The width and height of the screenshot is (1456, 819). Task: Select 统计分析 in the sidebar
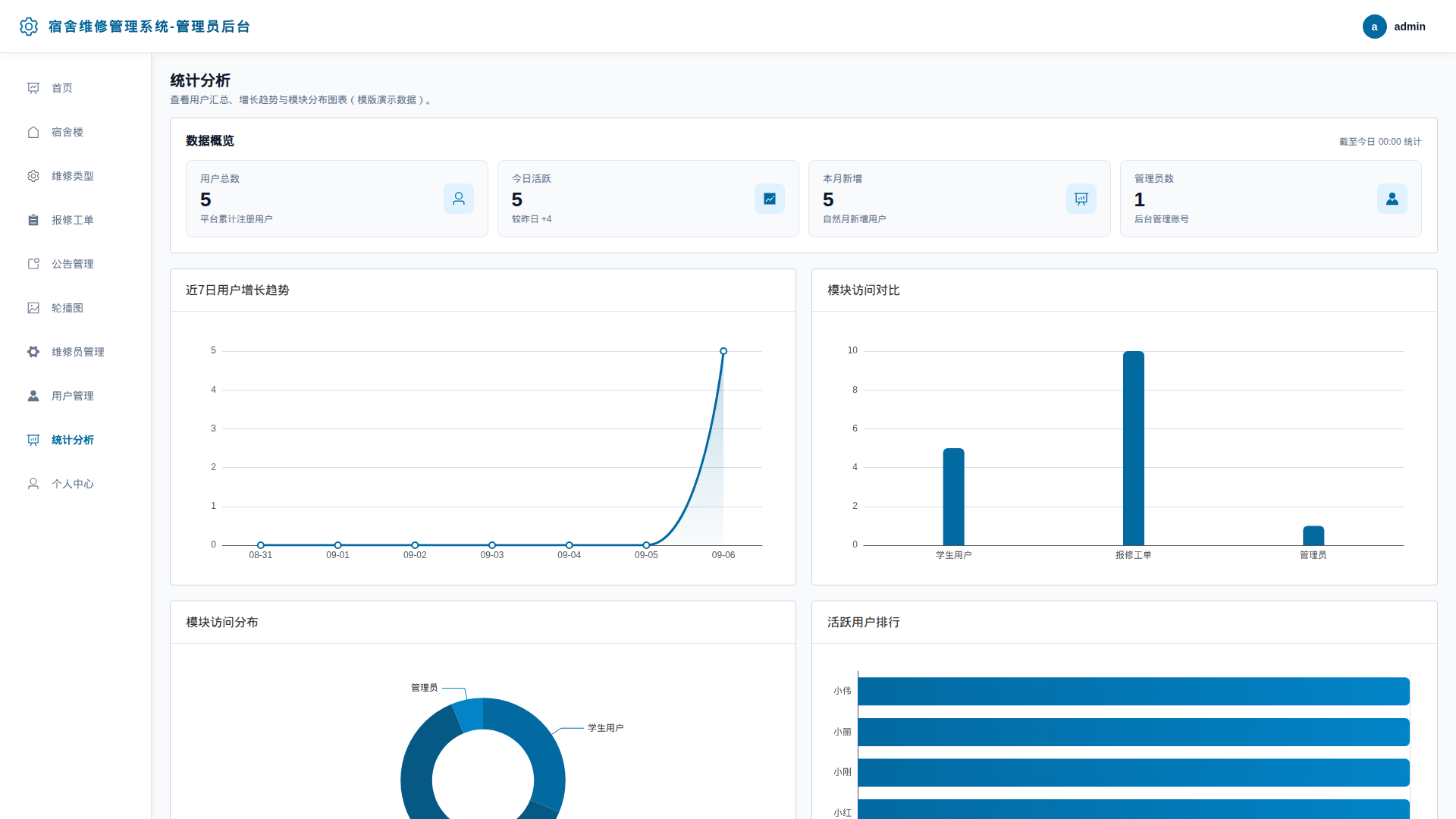(76, 440)
